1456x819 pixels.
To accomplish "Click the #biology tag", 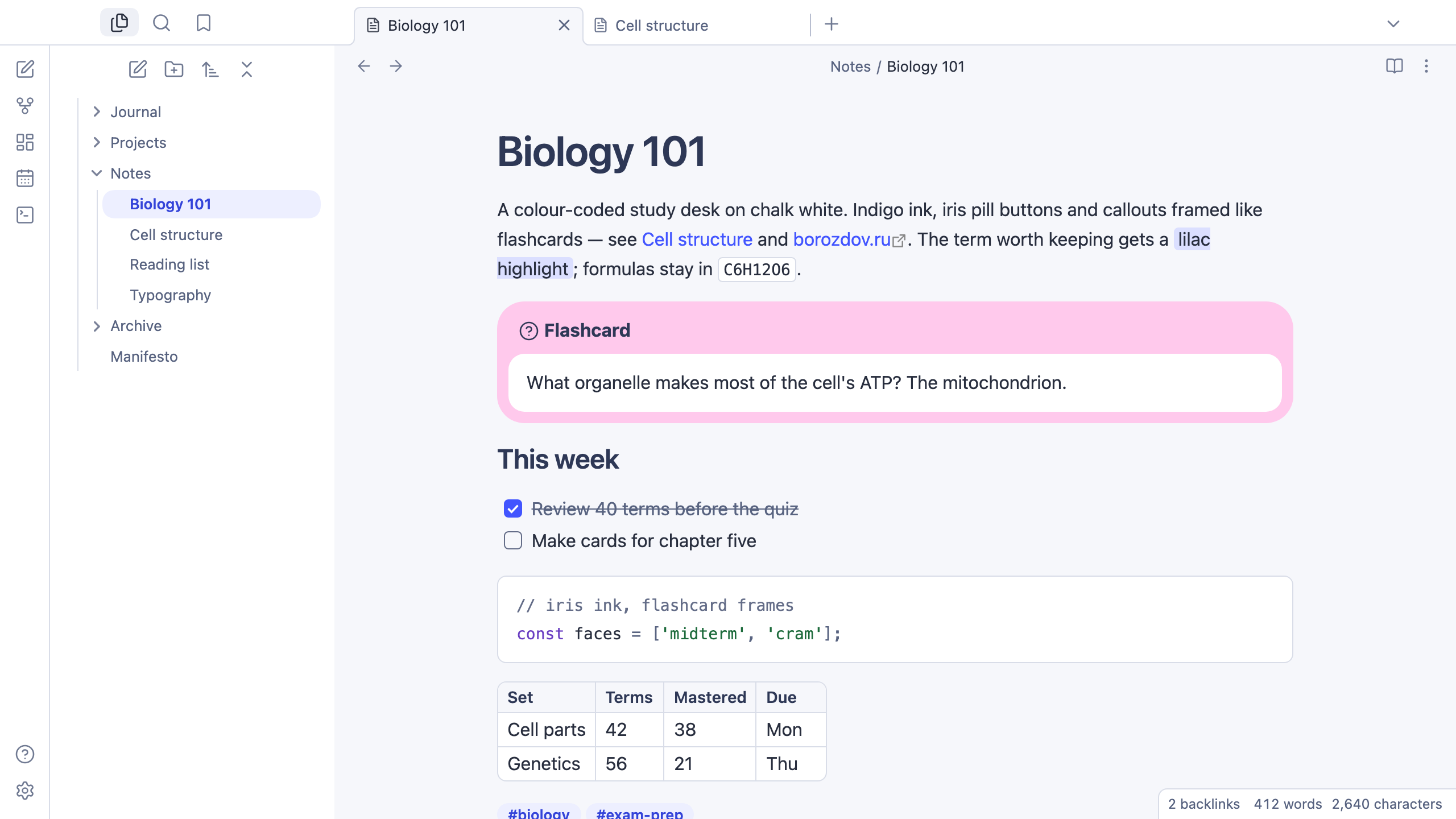I will click(x=539, y=812).
